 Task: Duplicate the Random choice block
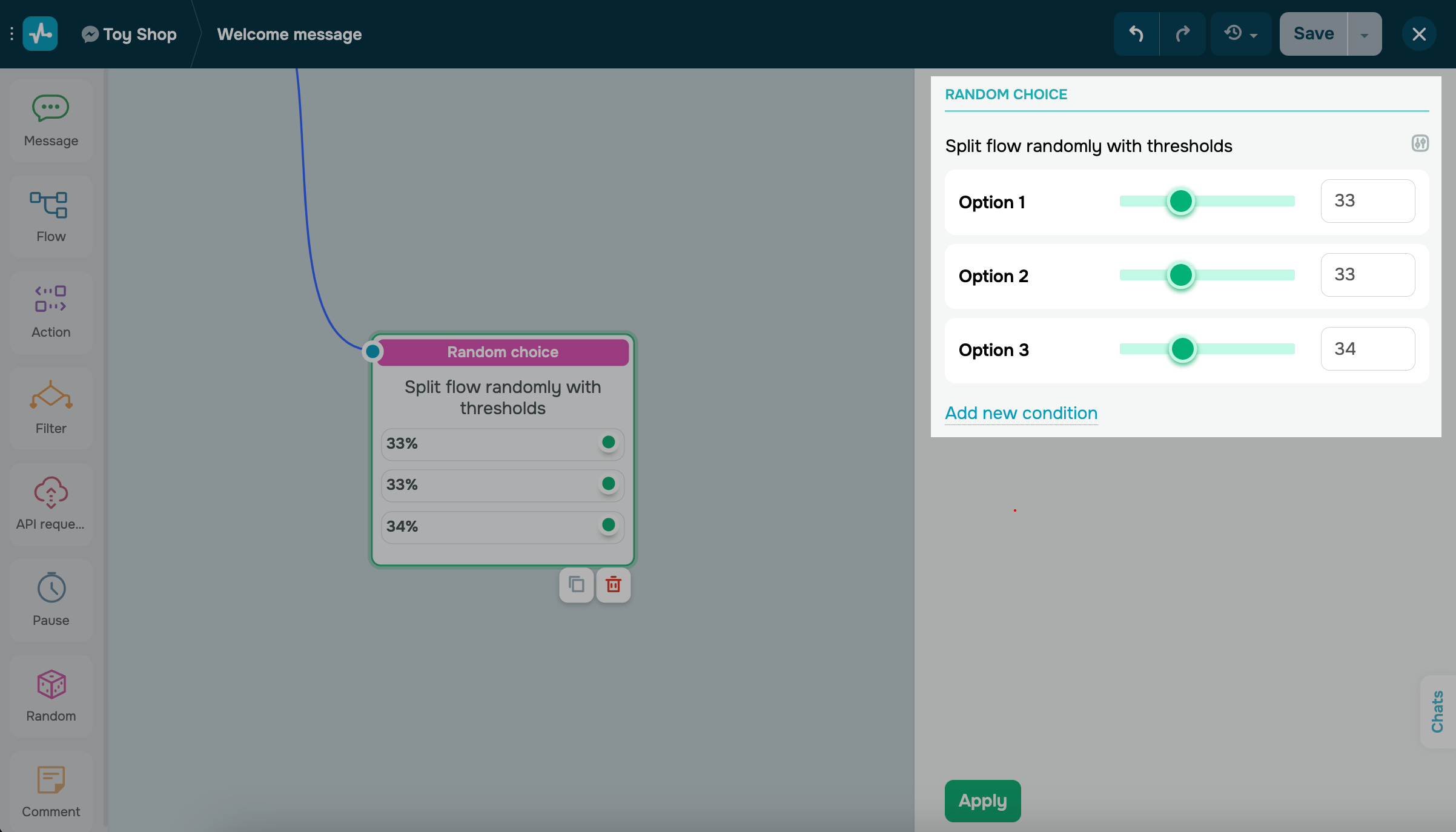click(x=576, y=584)
